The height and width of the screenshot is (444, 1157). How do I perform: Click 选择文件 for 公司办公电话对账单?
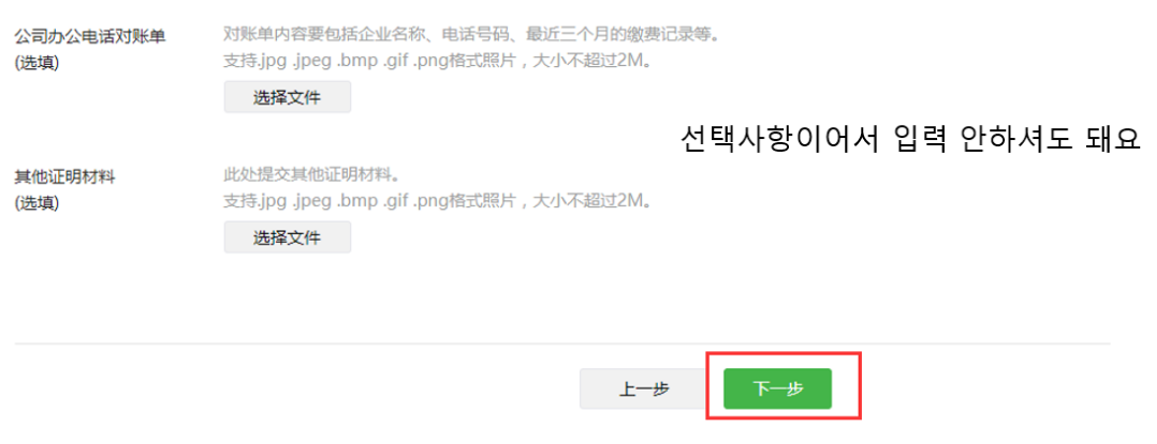[287, 97]
